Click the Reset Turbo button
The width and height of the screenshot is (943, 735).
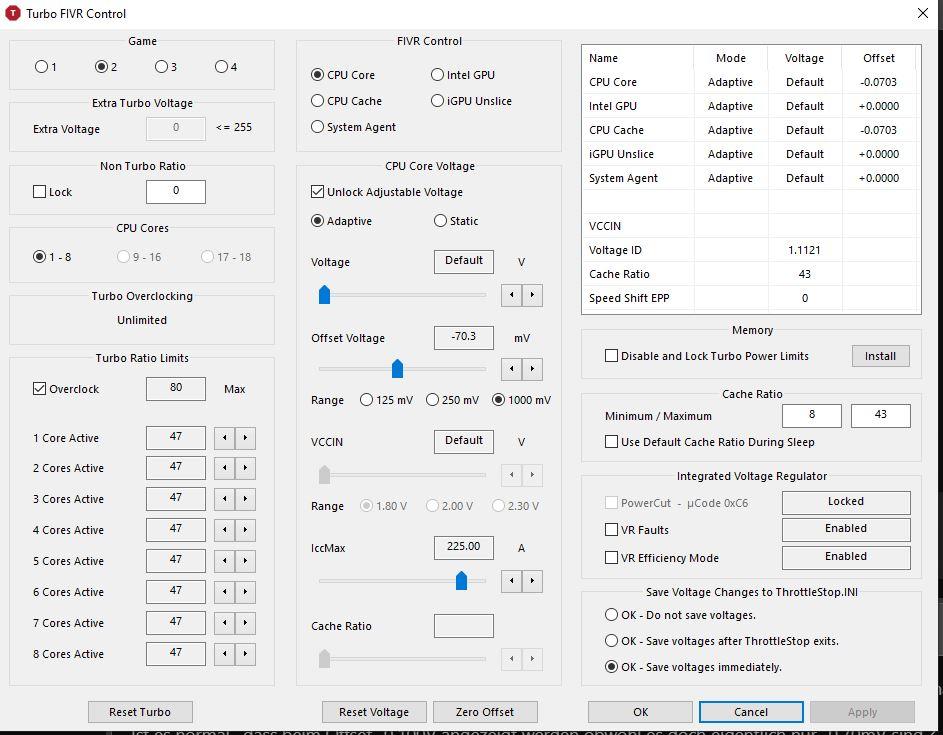[140, 712]
